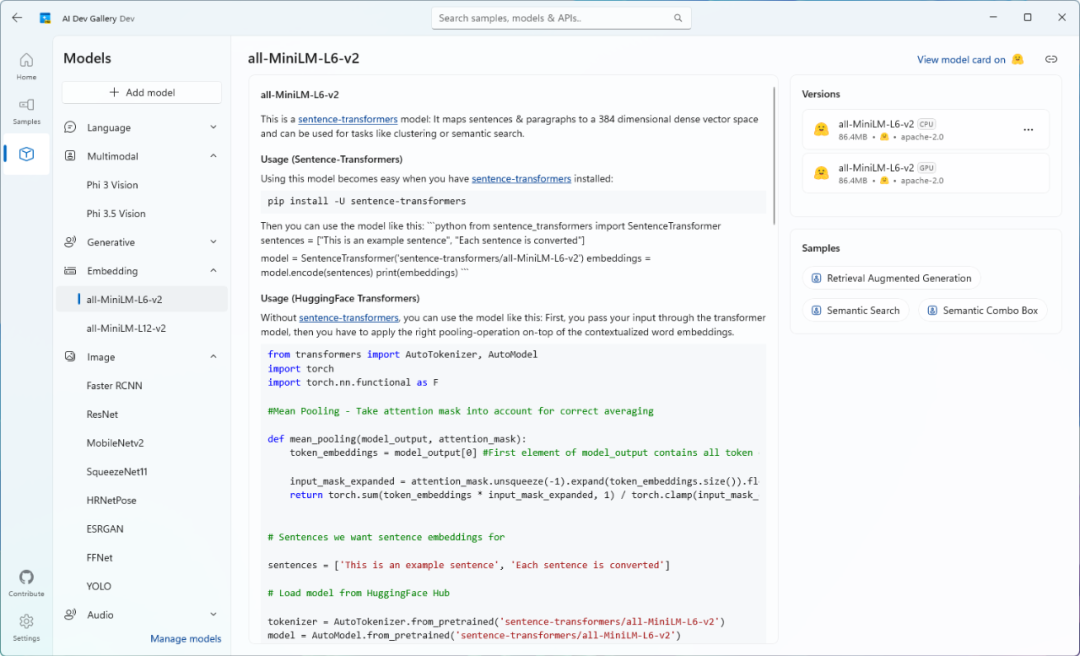The image size is (1080, 656).
Task: Open Manage models link
Action: coord(185,639)
